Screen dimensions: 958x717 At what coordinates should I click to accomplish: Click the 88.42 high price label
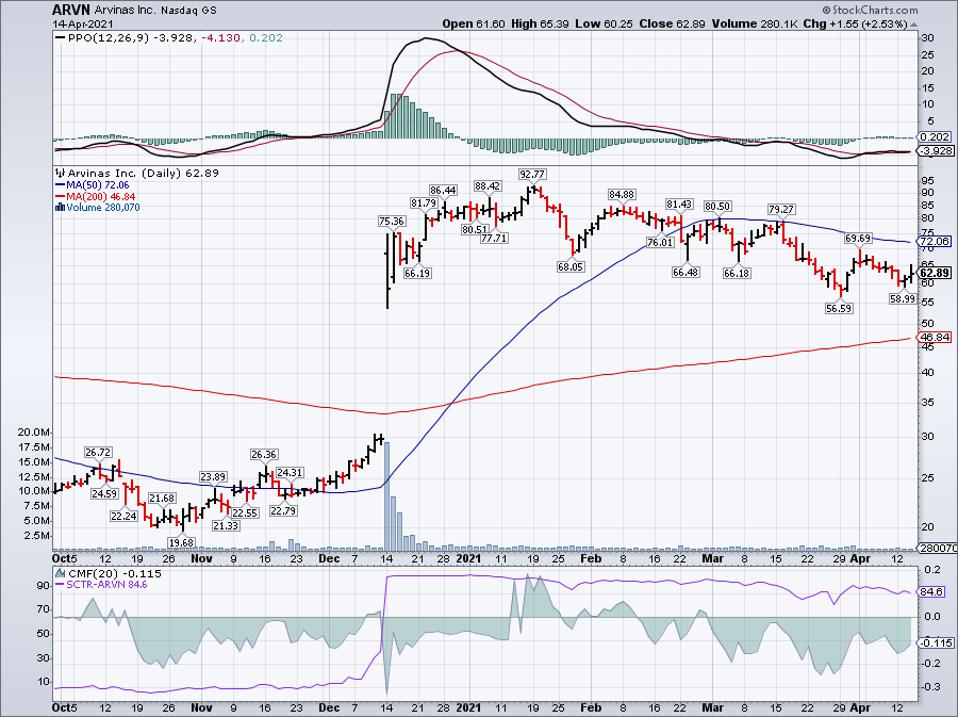tap(488, 185)
